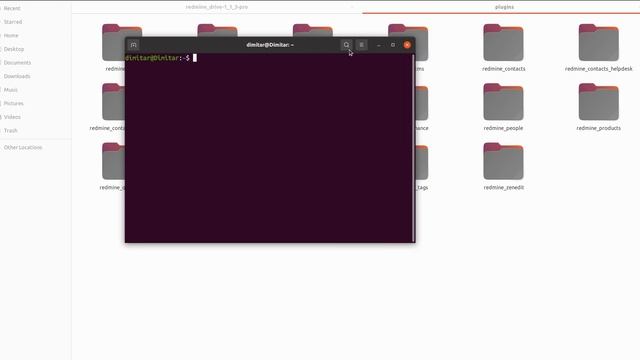Viewport: 640px width, 360px height.
Task: Select the redmine_products name label
Action: point(598,128)
